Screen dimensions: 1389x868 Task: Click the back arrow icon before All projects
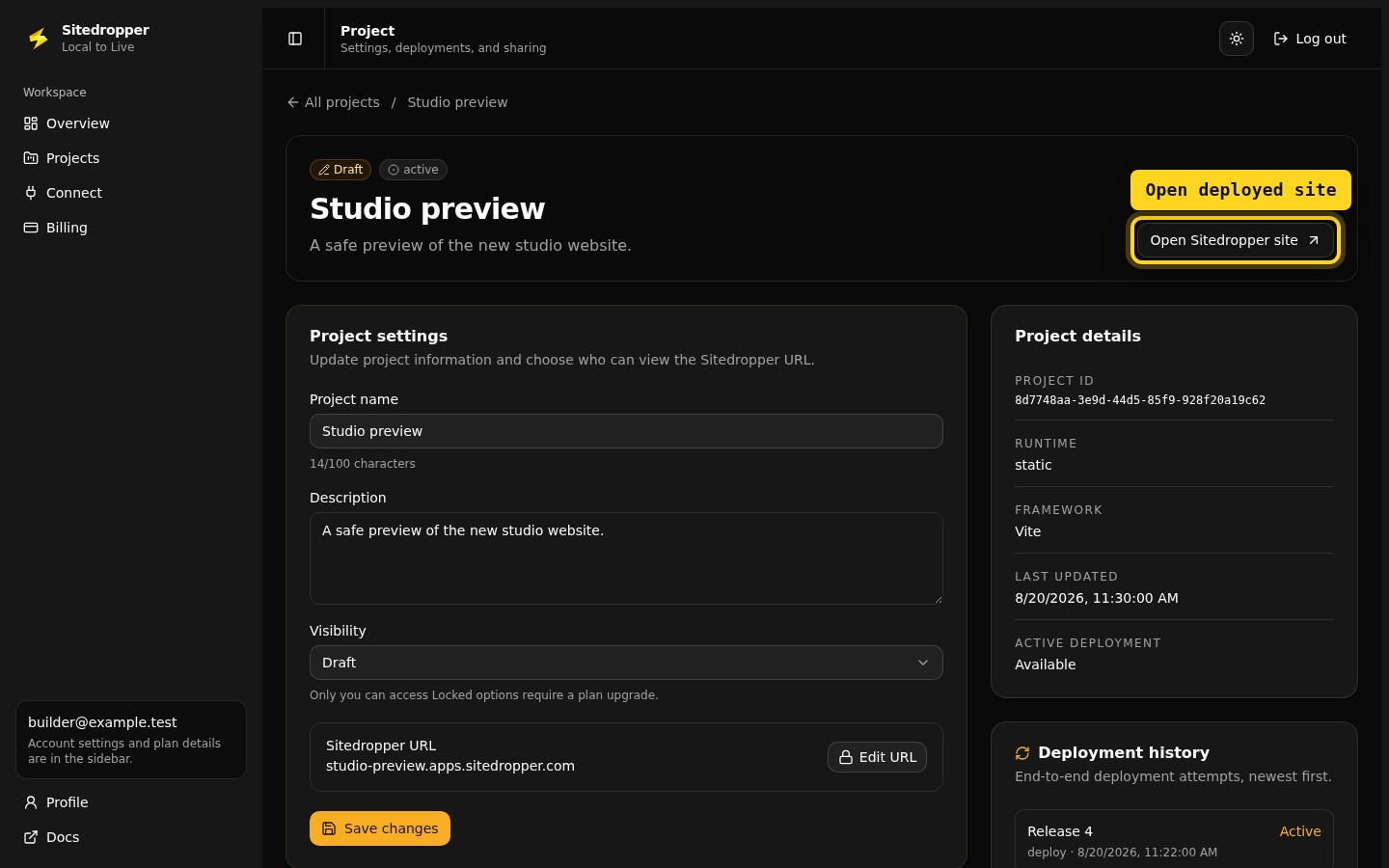[293, 102]
